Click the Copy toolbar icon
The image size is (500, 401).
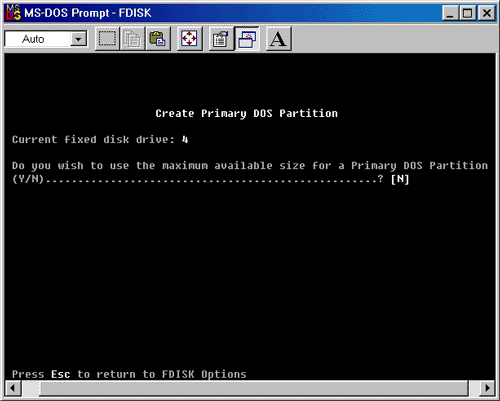coord(132,39)
